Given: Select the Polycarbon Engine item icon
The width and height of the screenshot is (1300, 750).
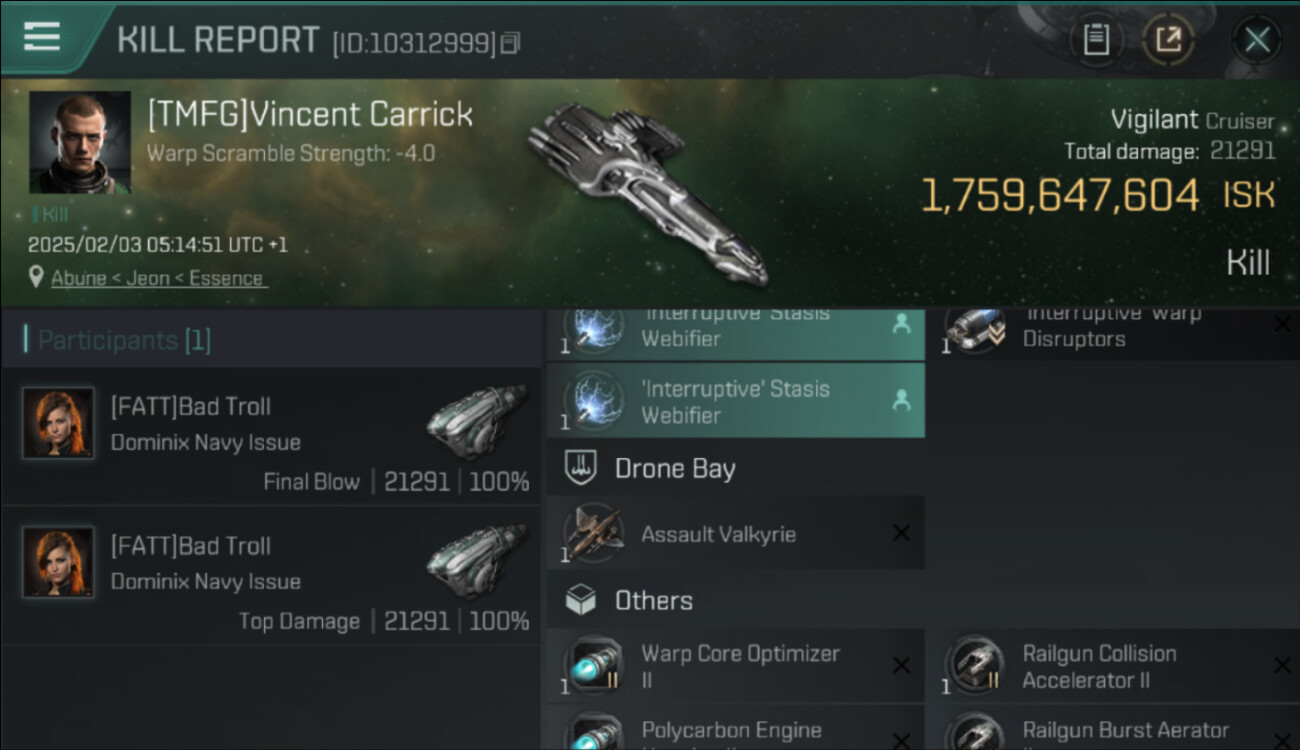Looking at the screenshot, I should click(593, 731).
